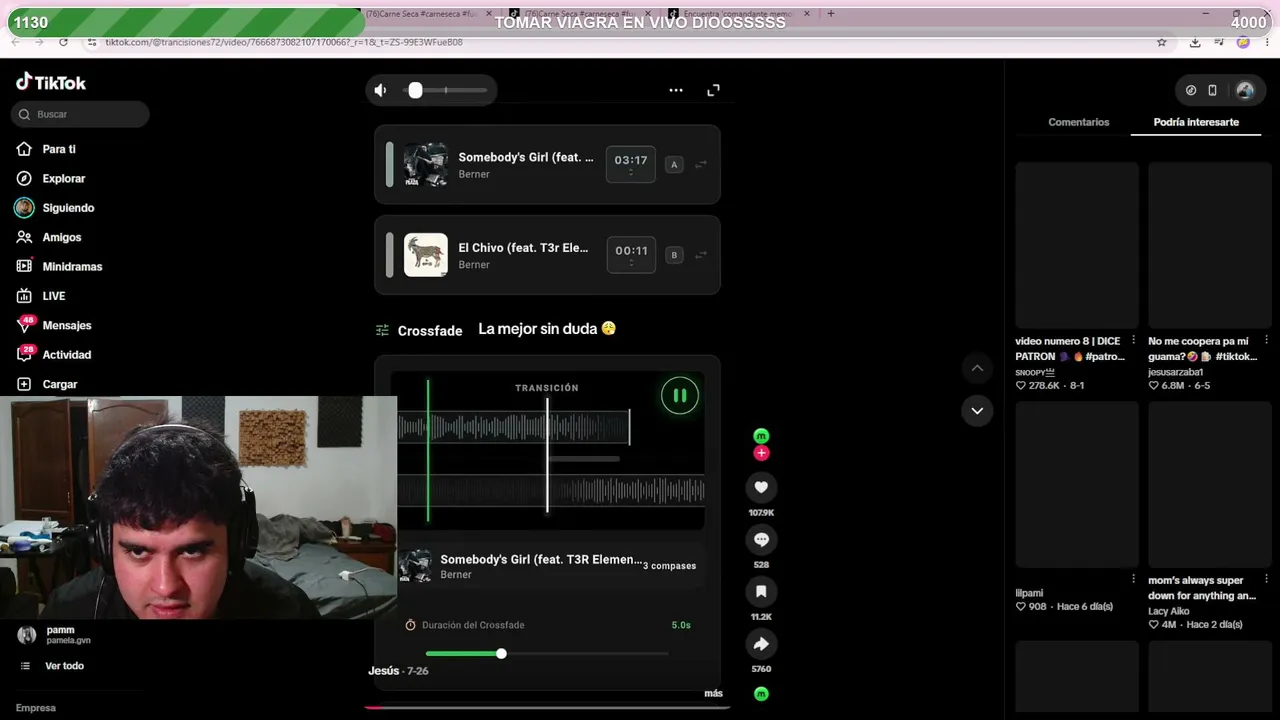Open the Minidramas section

coord(72,266)
